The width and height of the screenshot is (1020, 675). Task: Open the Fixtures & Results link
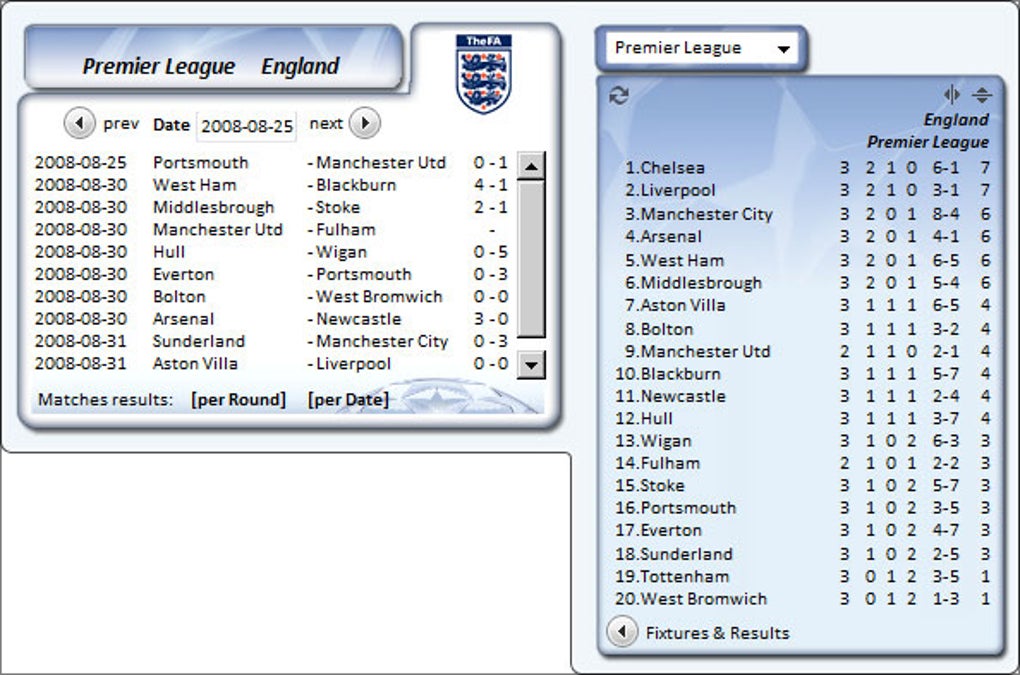tap(717, 633)
